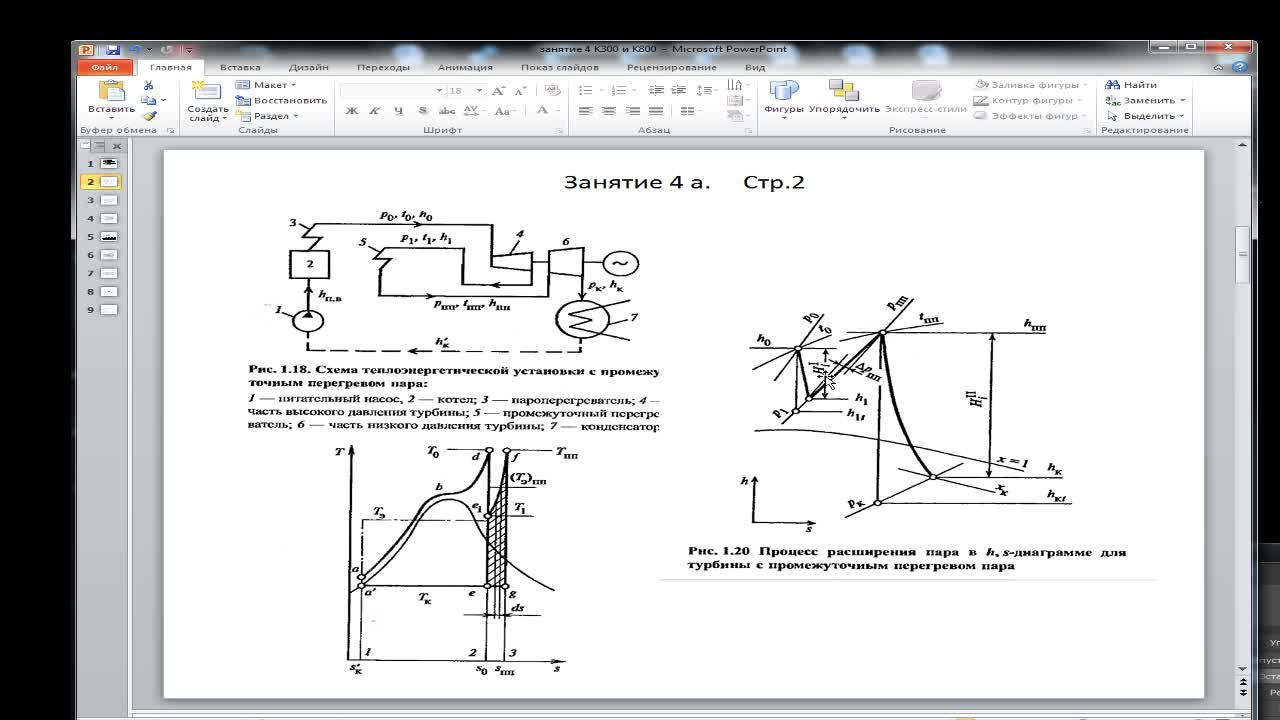
Task: Minimize the ribbon with the caret icon
Action: pos(1218,67)
